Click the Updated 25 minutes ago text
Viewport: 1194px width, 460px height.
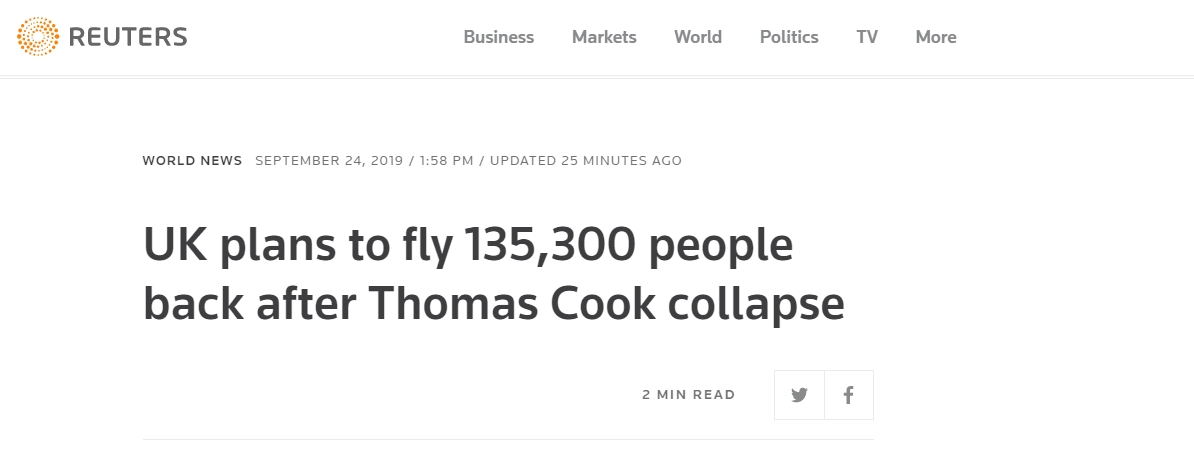coord(586,160)
